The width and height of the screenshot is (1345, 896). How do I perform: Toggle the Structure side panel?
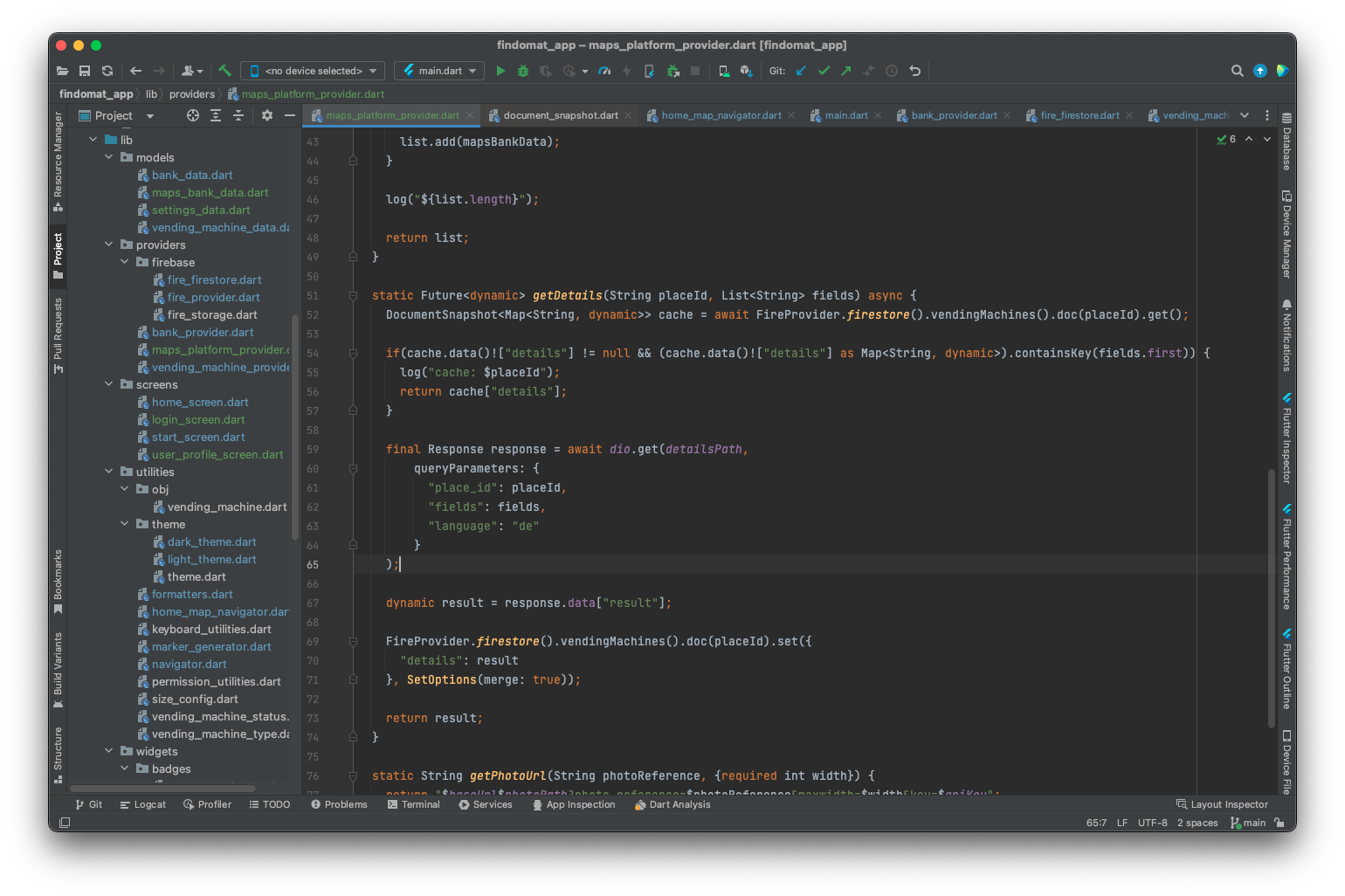click(58, 755)
